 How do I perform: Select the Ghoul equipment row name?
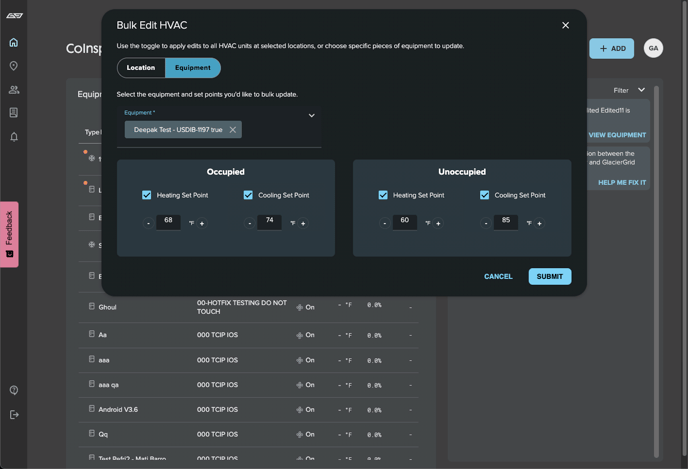(108, 308)
